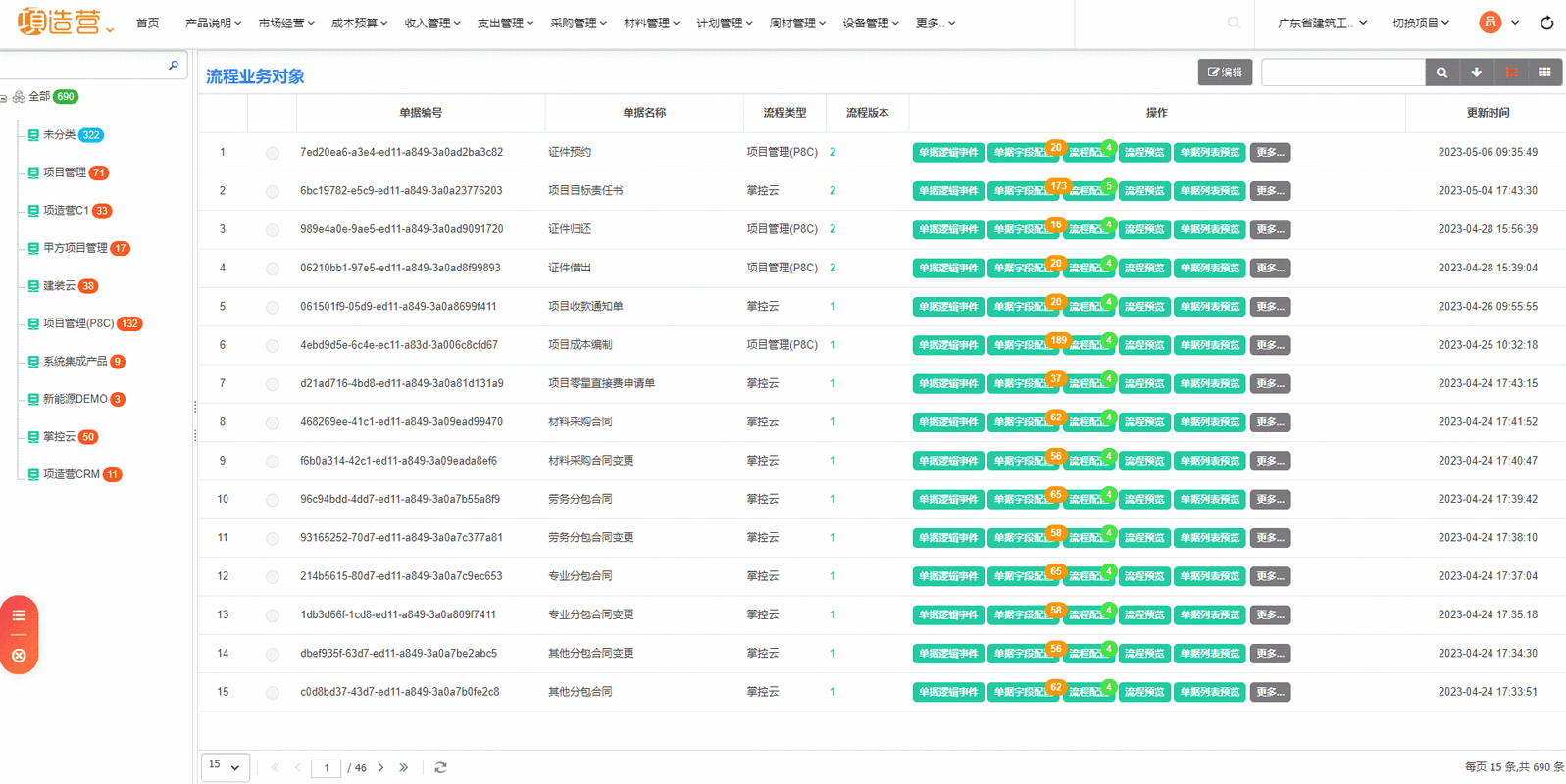The image size is (1566, 784).
Task: Click the 掌控云 category icon in the tree
Action: (x=33, y=437)
